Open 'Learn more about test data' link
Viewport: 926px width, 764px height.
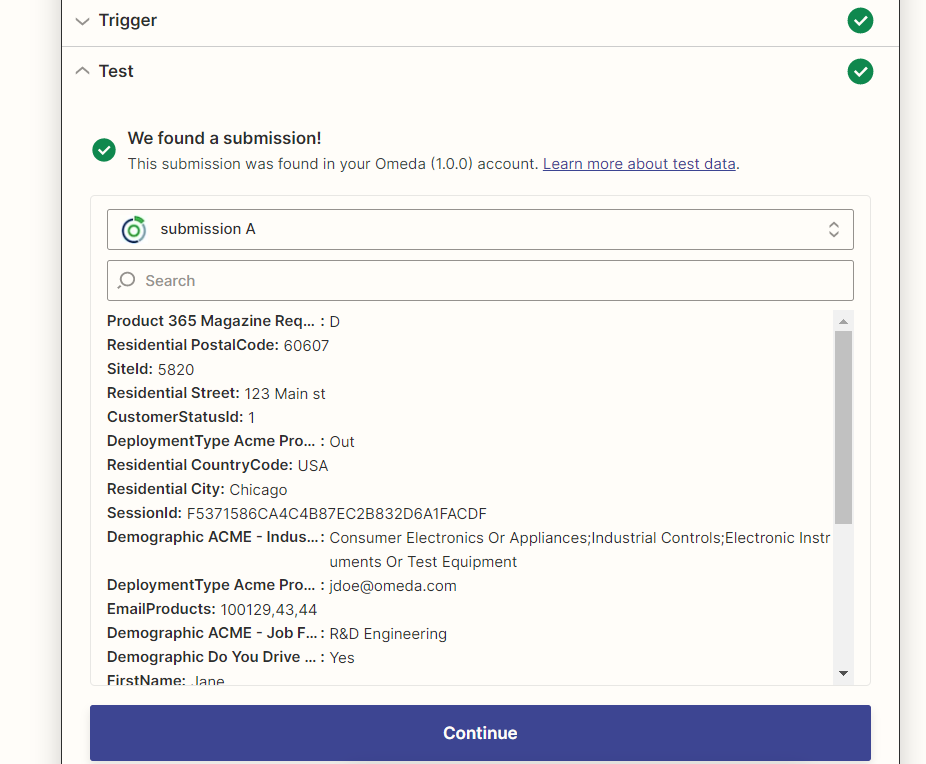639,164
